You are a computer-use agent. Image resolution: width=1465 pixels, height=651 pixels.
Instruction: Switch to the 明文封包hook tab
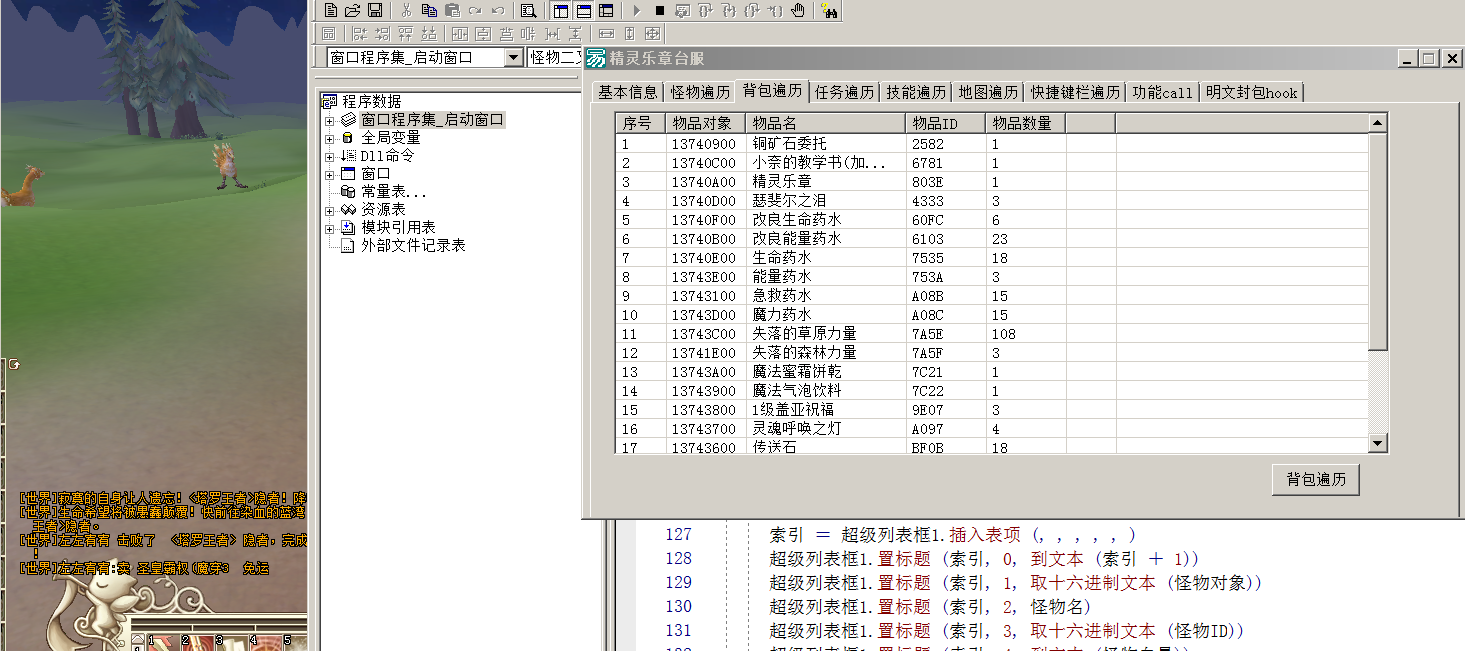1251,92
